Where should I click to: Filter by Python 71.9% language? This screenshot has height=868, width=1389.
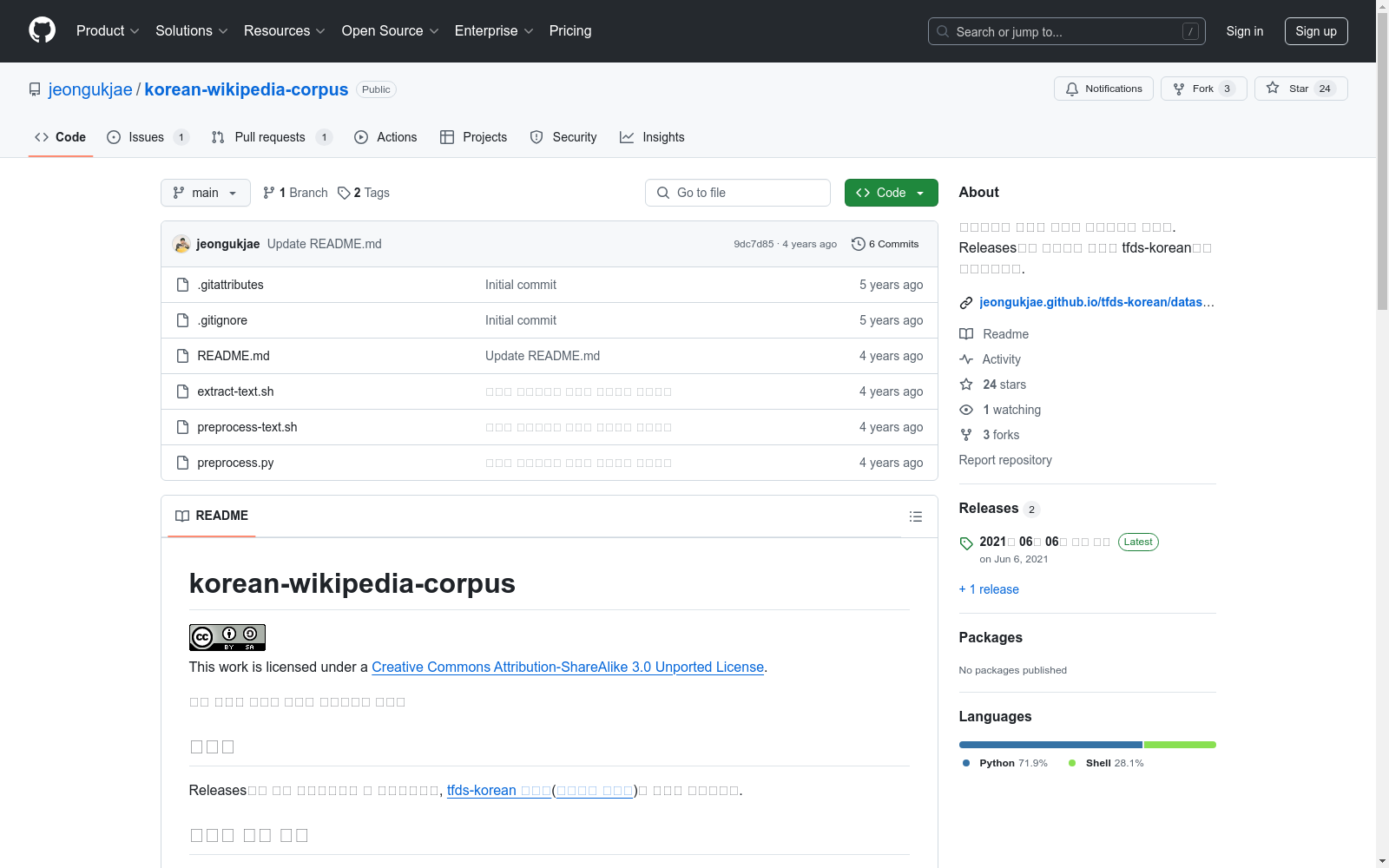coord(1005,763)
